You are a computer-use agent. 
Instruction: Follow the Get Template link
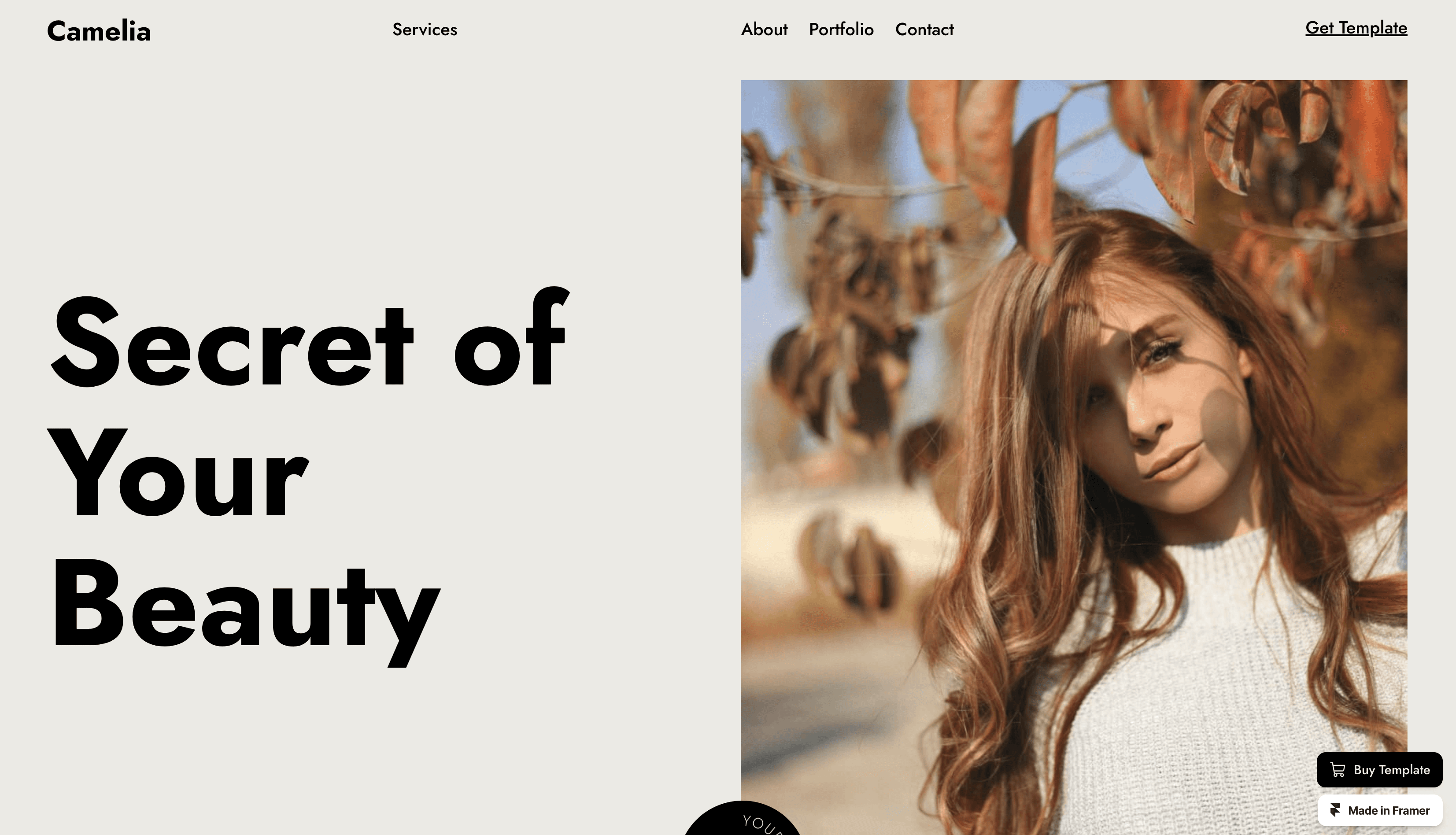tap(1356, 28)
